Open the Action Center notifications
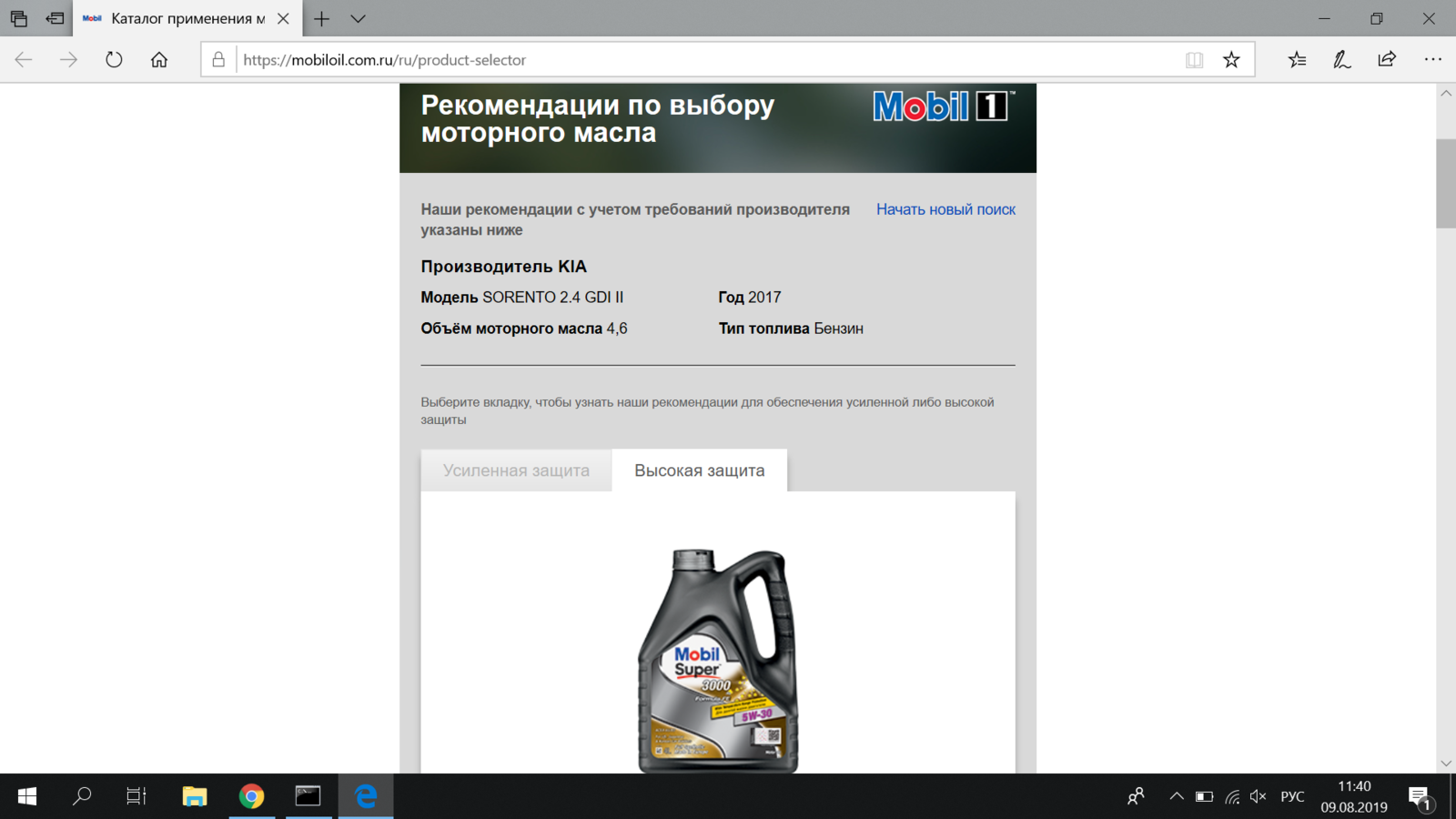This screenshot has width=1456, height=819. (x=1421, y=798)
